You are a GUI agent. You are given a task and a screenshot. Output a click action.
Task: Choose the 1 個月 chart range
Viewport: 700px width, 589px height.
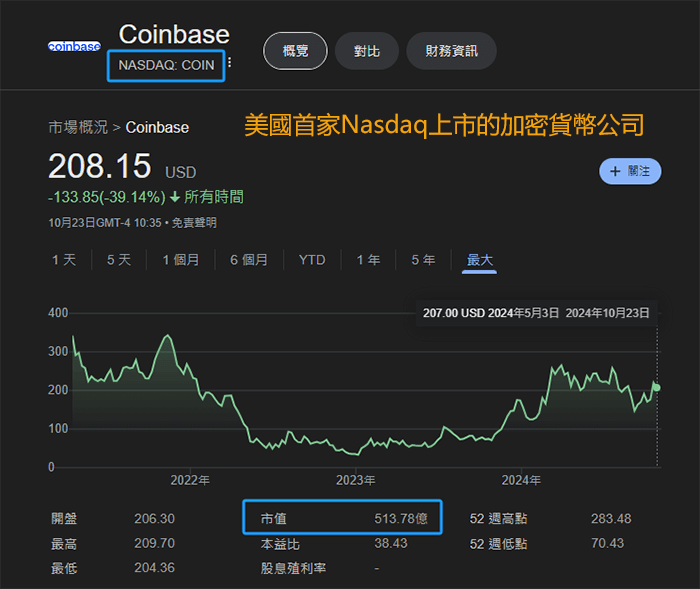(181, 260)
